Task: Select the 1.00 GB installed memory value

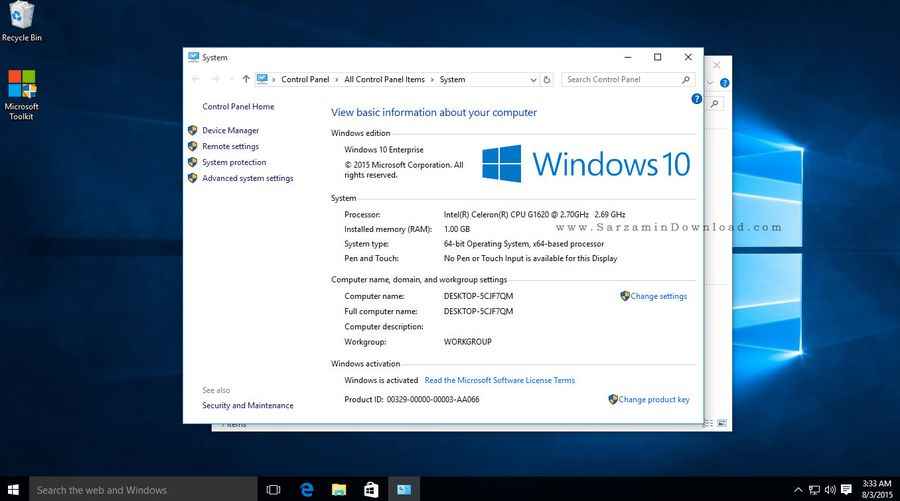Action: tap(457, 229)
